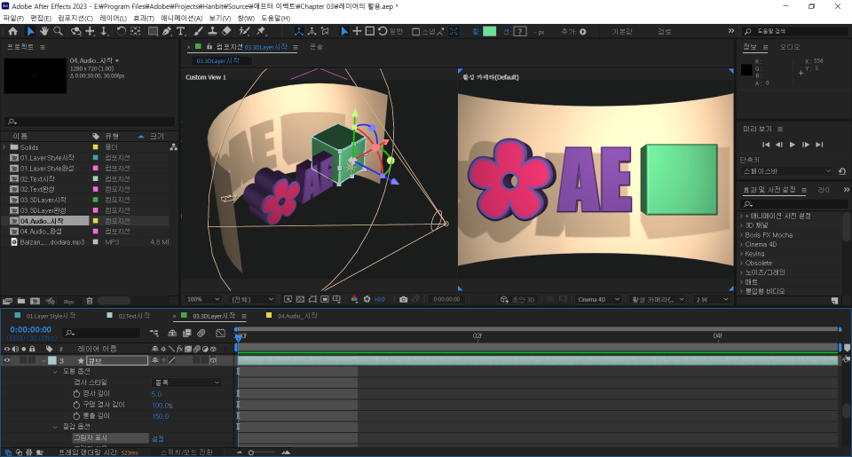
Task: Collapse the 질감 옵션 group
Action: (x=55, y=427)
